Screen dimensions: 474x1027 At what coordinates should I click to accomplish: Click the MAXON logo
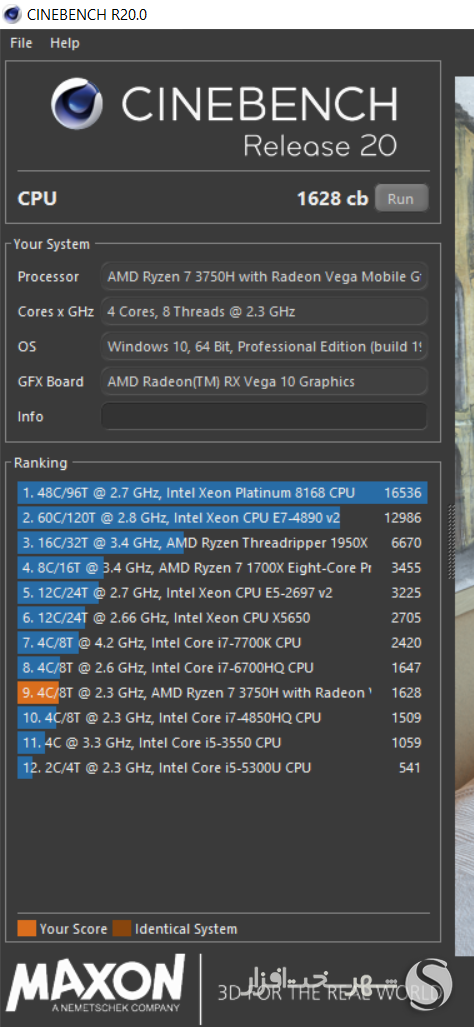coord(96,982)
